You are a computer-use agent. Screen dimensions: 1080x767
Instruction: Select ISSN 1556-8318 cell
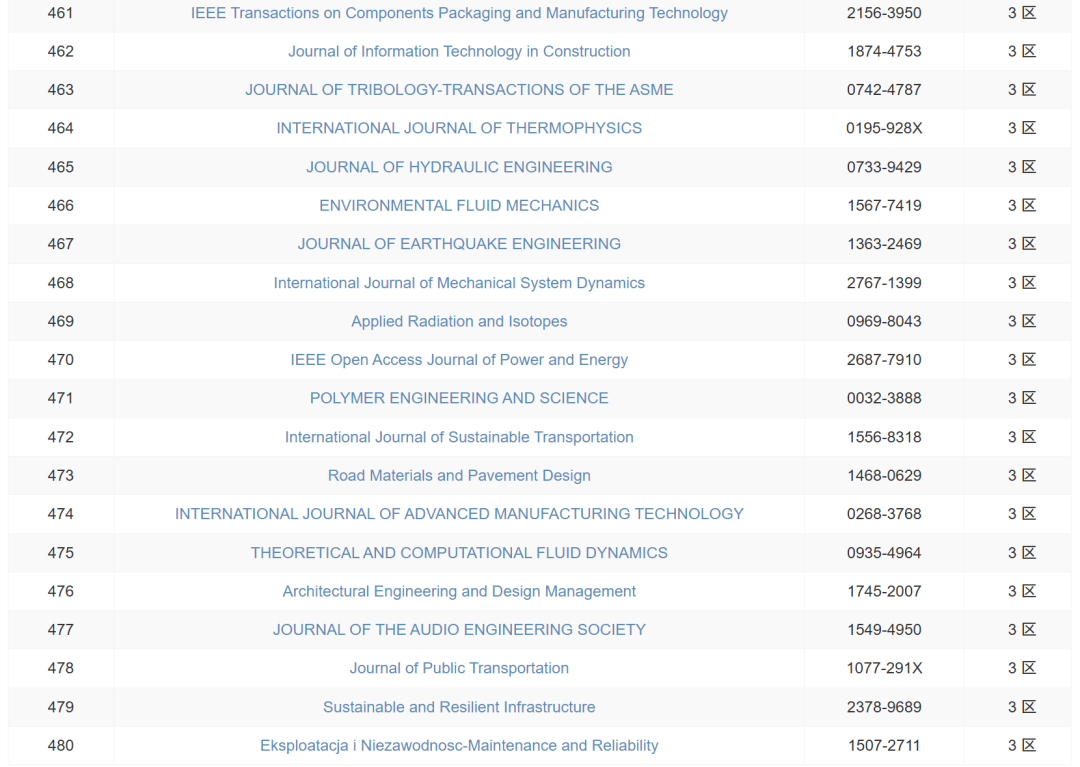[884, 437]
